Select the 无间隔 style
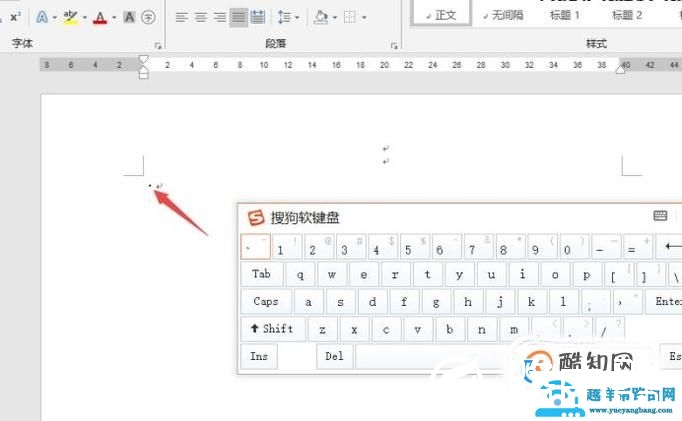Screen dimensions: 682x421 [x=503, y=16]
